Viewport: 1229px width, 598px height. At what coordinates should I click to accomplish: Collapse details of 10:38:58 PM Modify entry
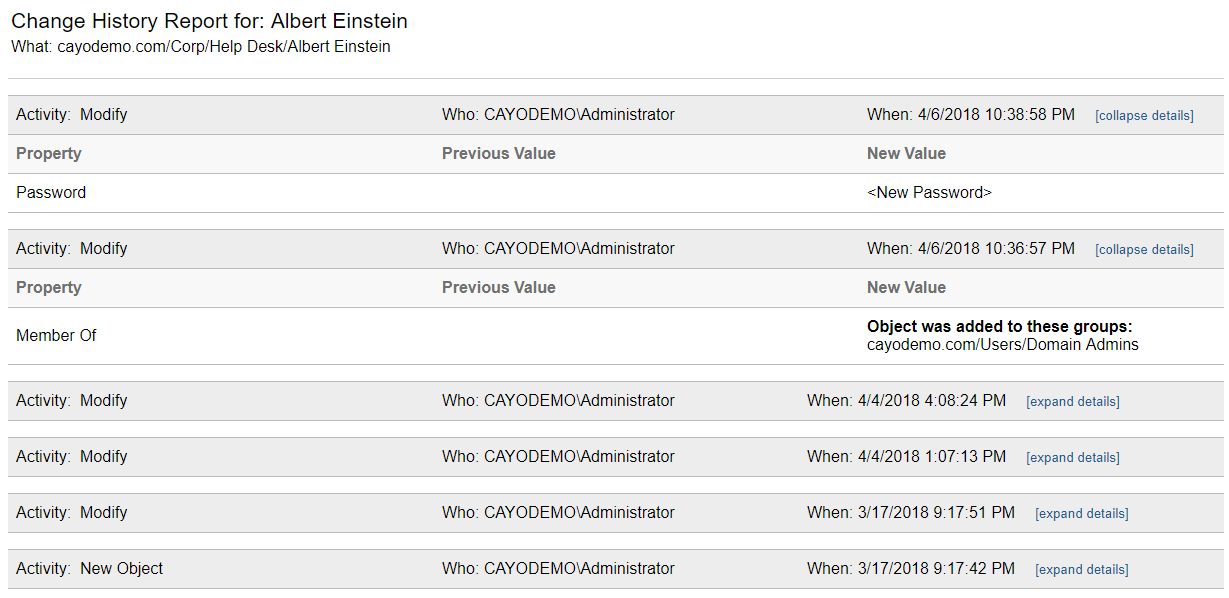[1144, 115]
